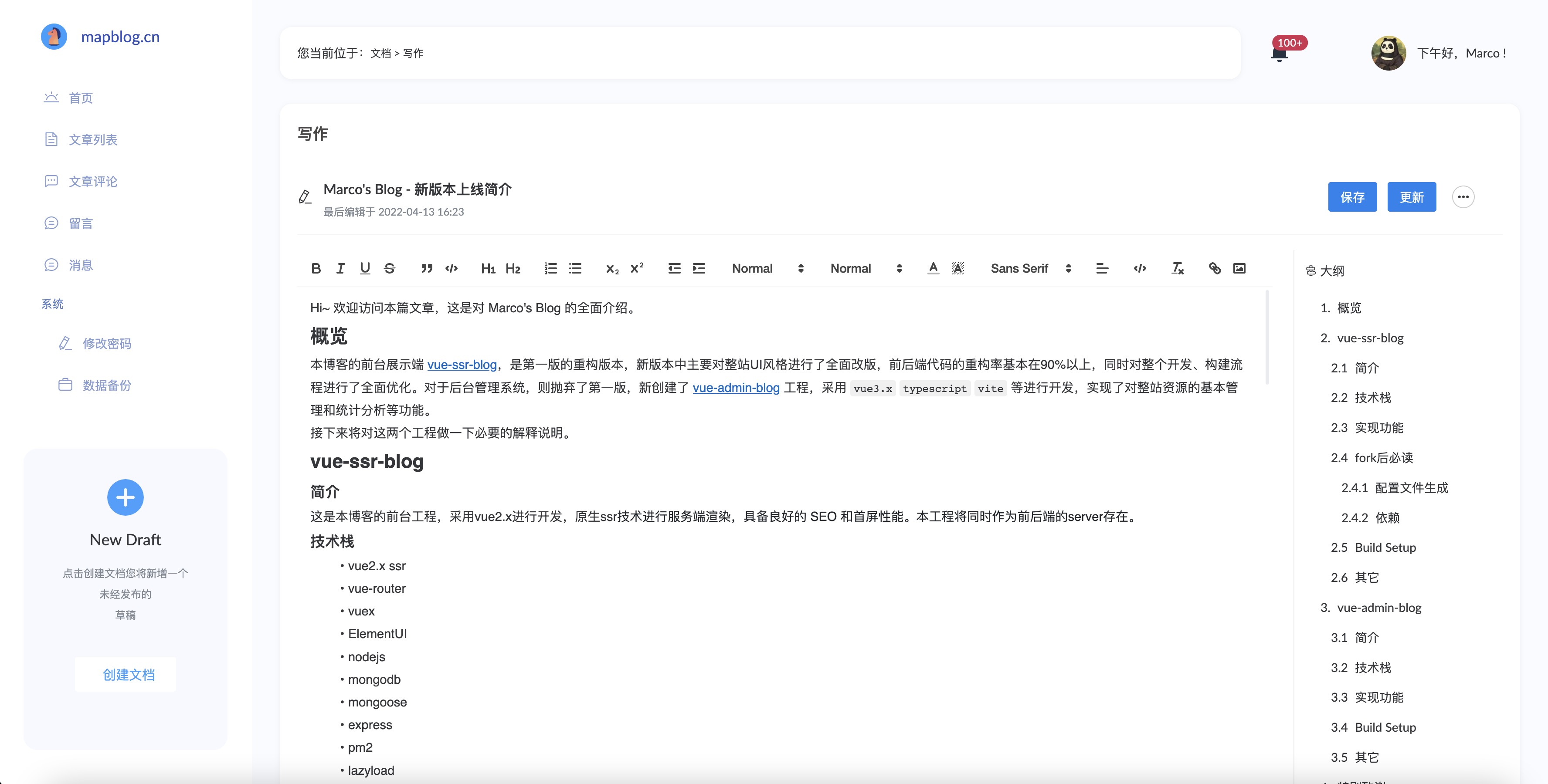Click the title edit pencil icon
The height and width of the screenshot is (784, 1548).
(x=305, y=197)
